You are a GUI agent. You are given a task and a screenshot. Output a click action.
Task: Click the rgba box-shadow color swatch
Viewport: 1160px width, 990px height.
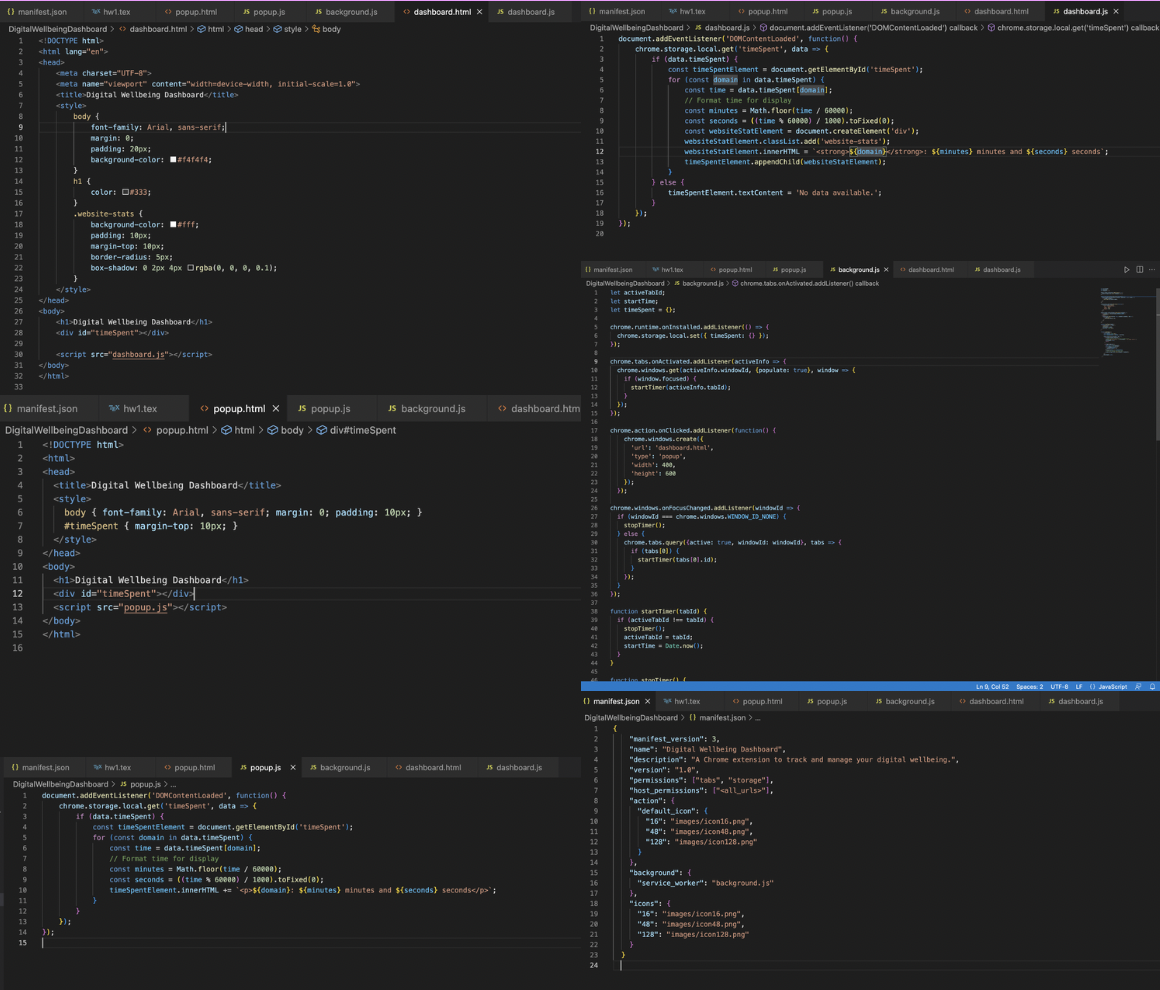[x=191, y=268]
